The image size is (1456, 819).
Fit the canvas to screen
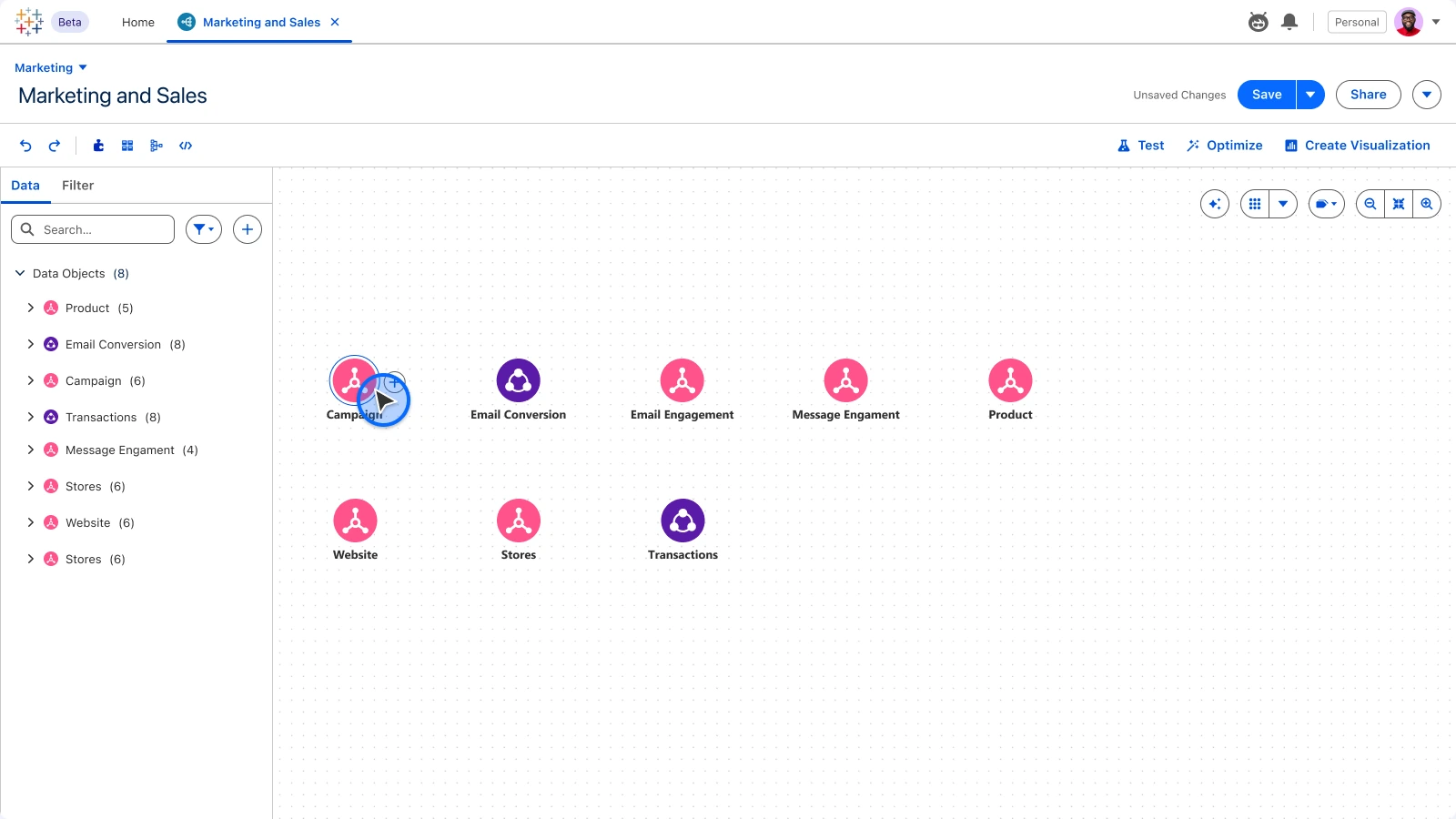(1399, 204)
